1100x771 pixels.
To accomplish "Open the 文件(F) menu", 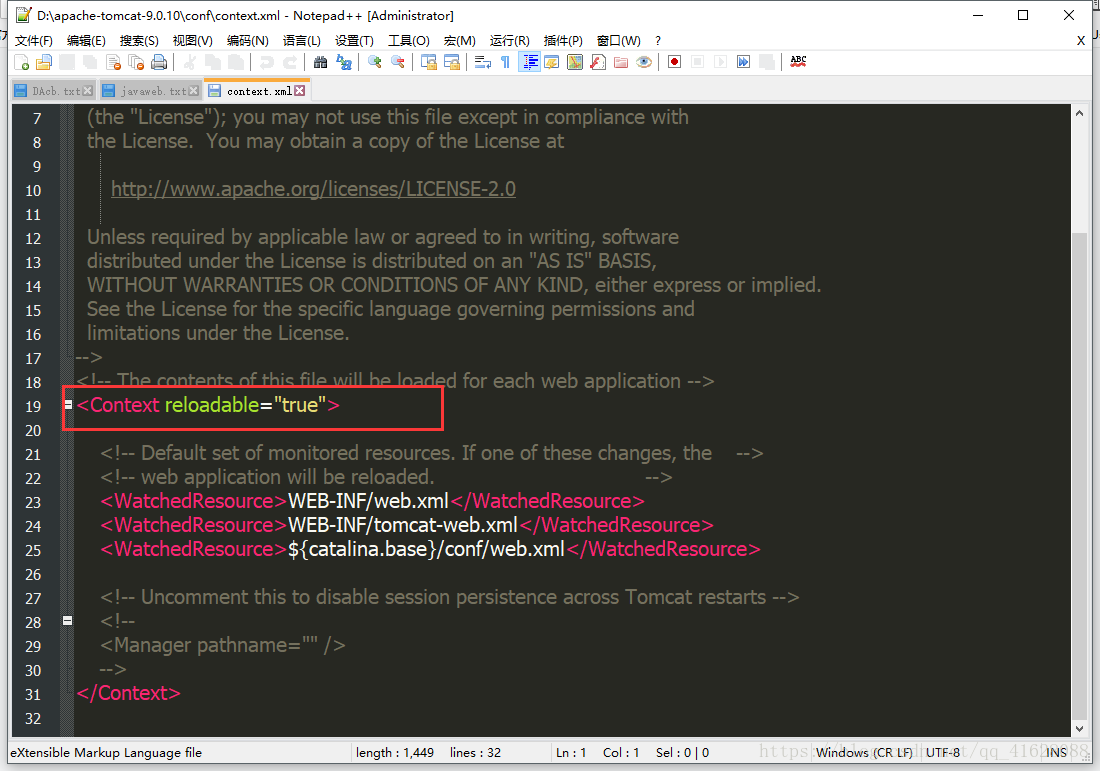I will pyautogui.click(x=34, y=41).
